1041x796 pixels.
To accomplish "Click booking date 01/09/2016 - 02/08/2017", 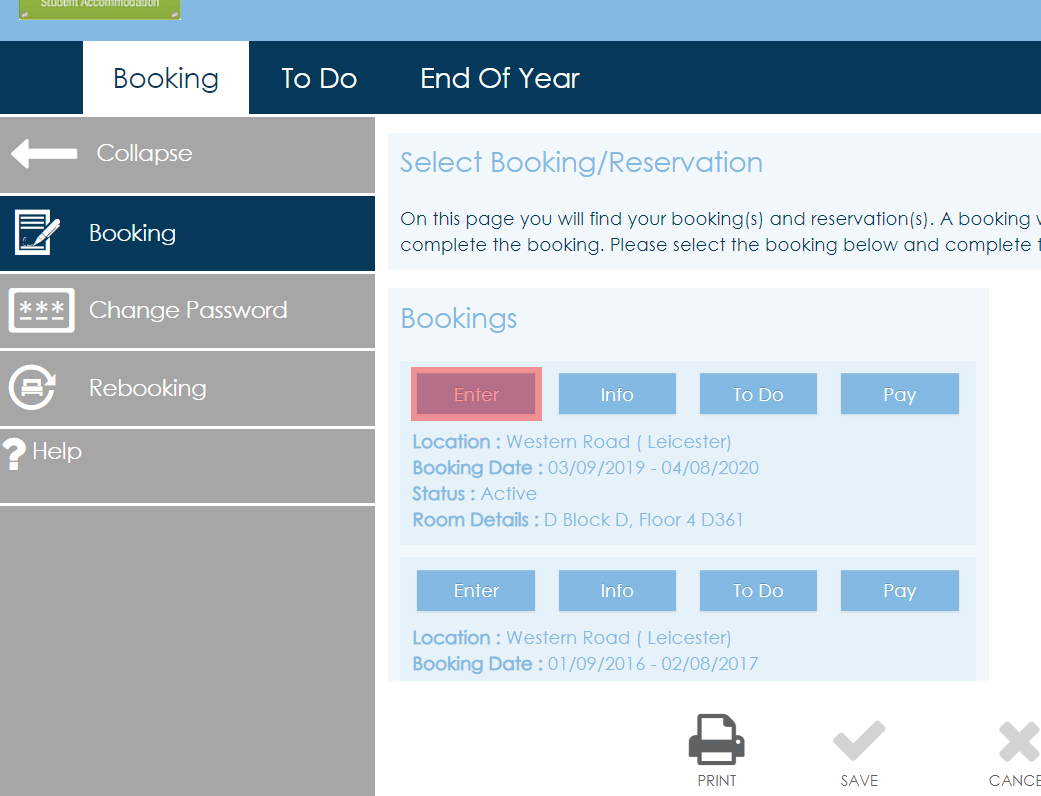I will coord(653,663).
